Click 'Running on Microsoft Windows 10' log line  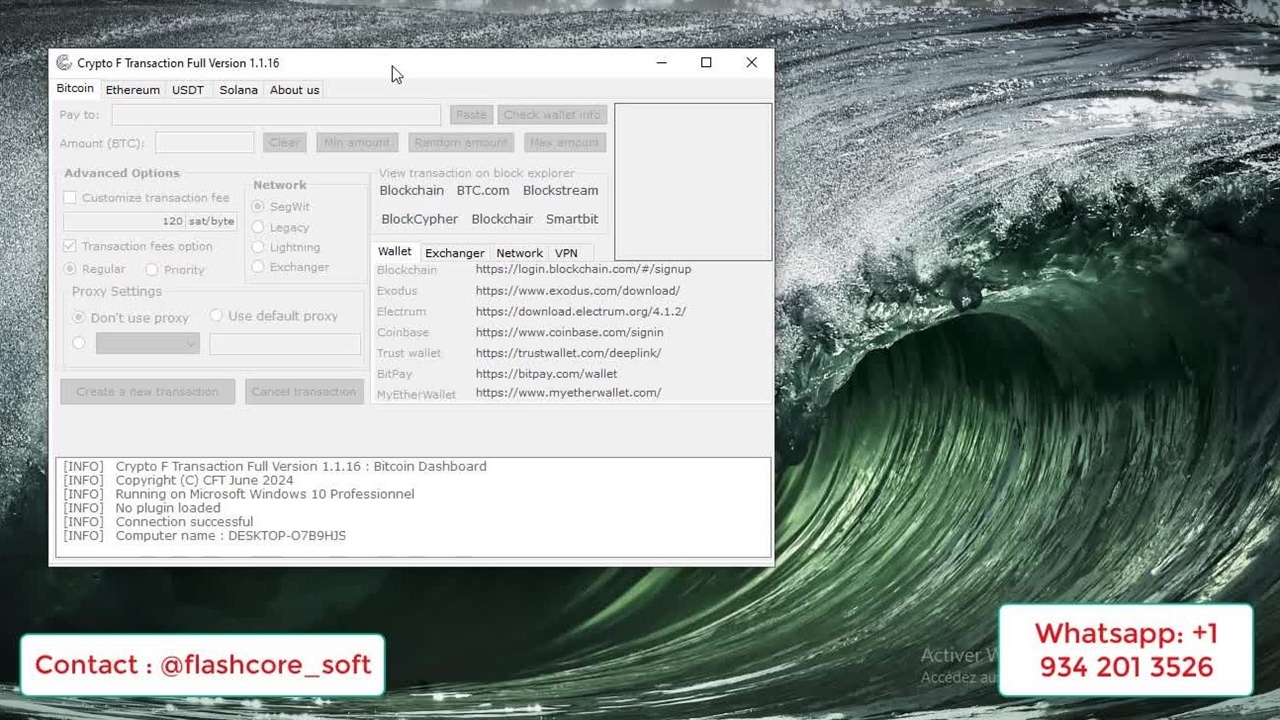click(265, 494)
